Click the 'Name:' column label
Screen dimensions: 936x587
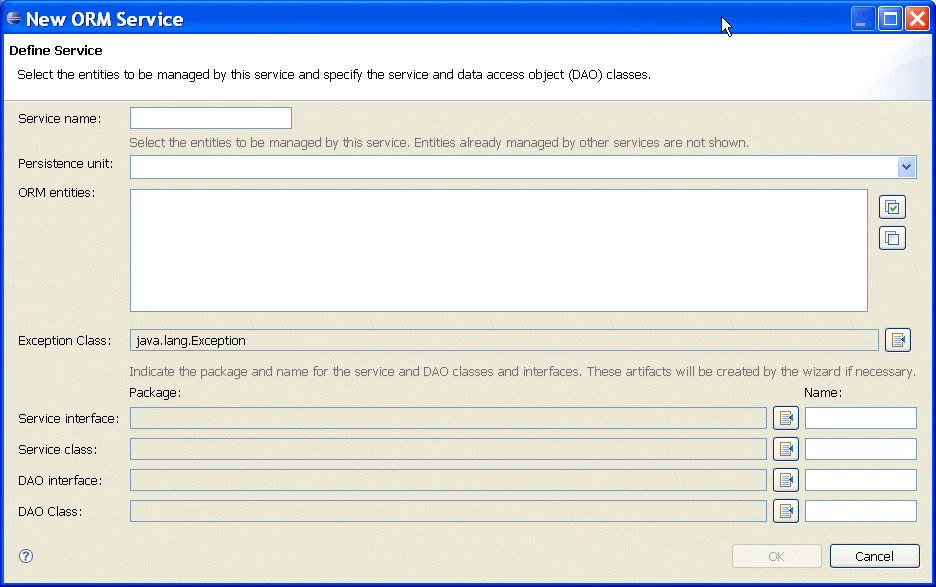point(823,393)
